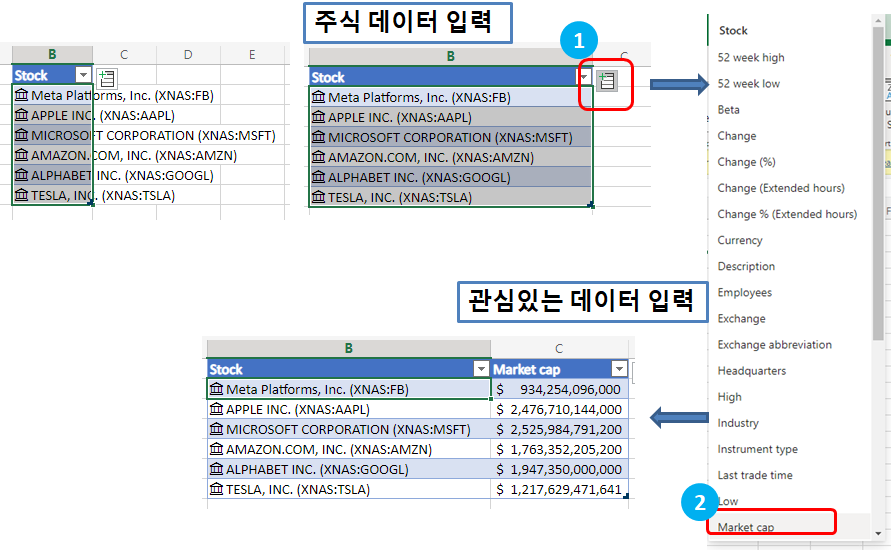Choose the Industry field
Screen dimensions: 891x550
(x=738, y=423)
